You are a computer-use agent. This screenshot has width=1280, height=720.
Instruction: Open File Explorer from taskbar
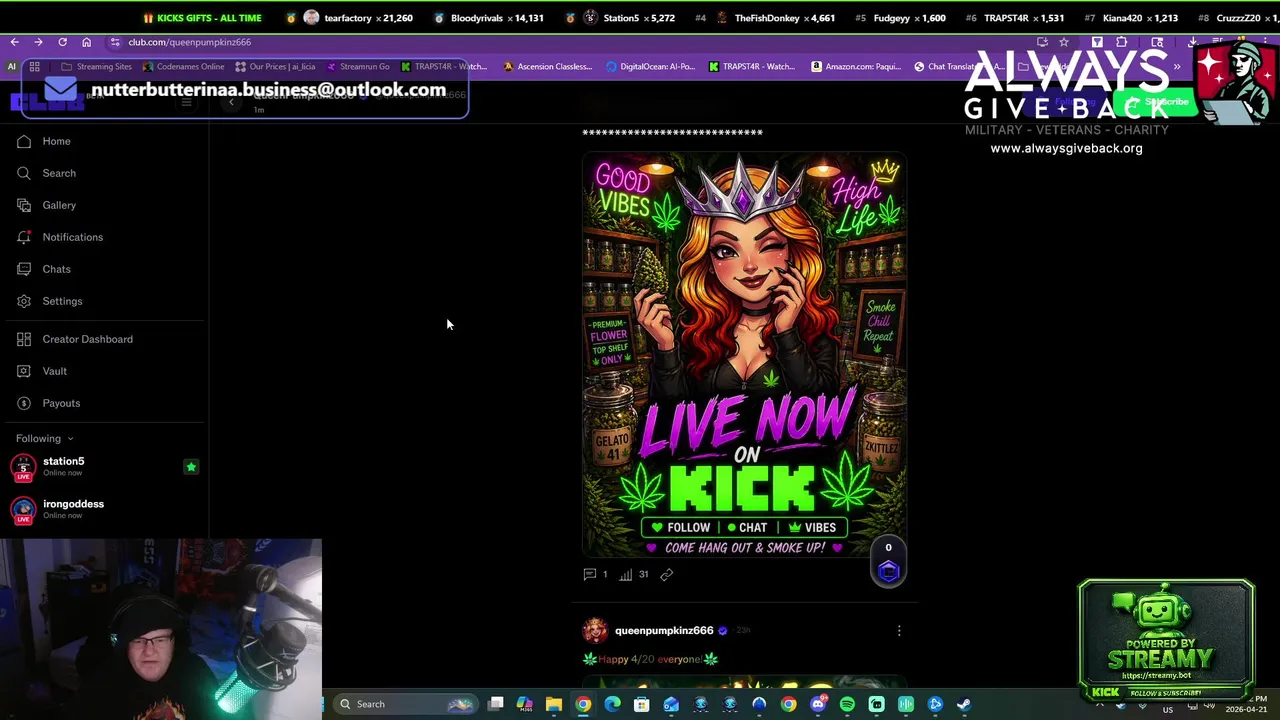tap(554, 704)
